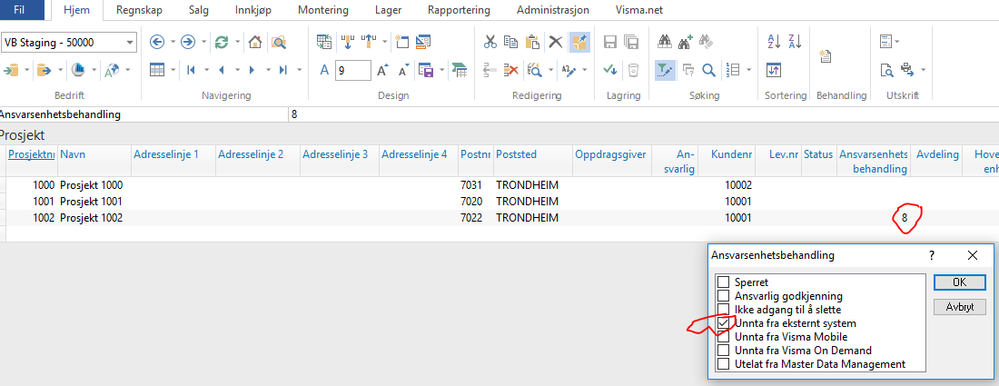Expand the forward arrow history dropdown
Screen dimensions: 999x386
[204, 42]
